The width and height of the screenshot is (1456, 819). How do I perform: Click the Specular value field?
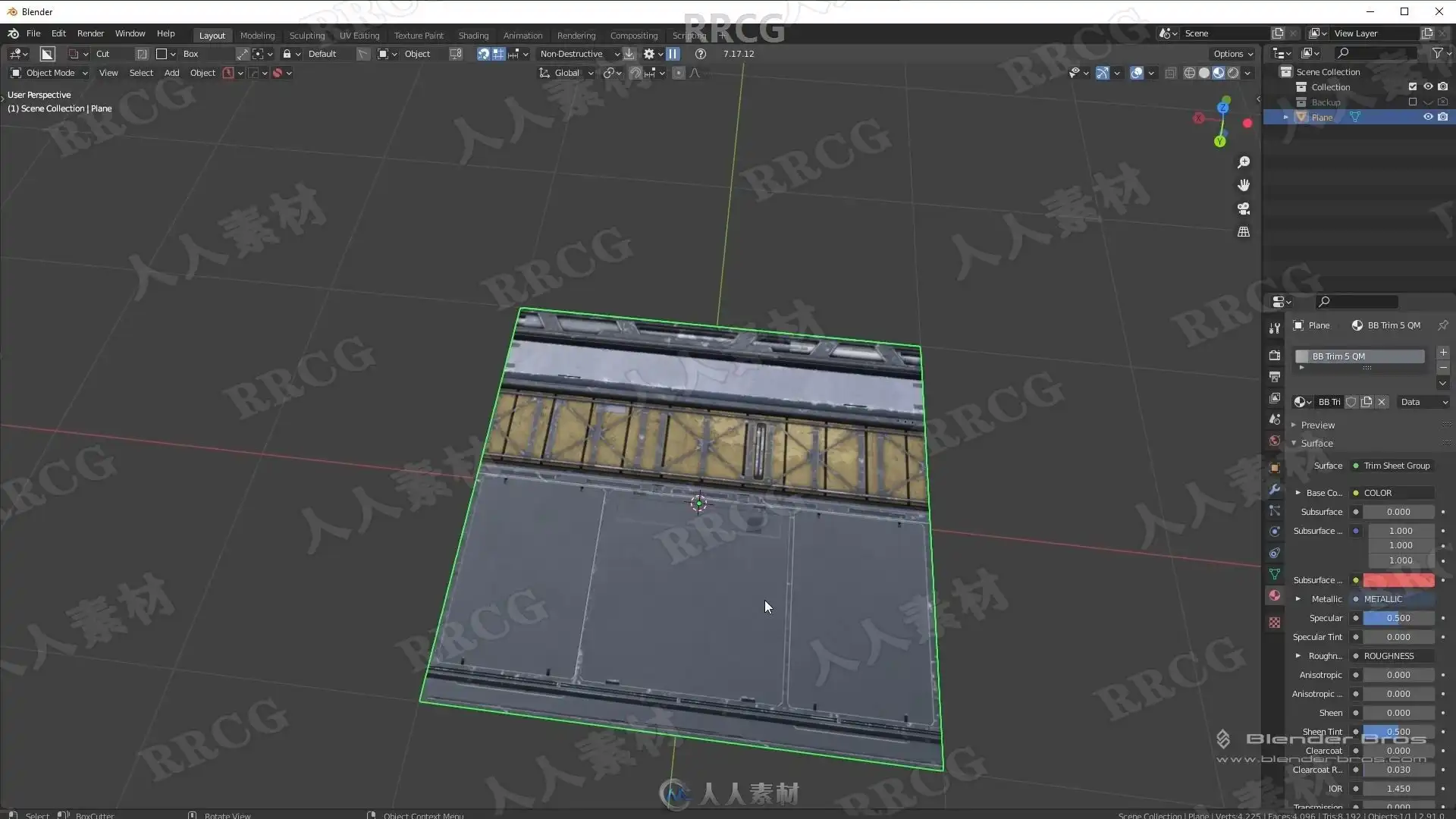click(1398, 618)
